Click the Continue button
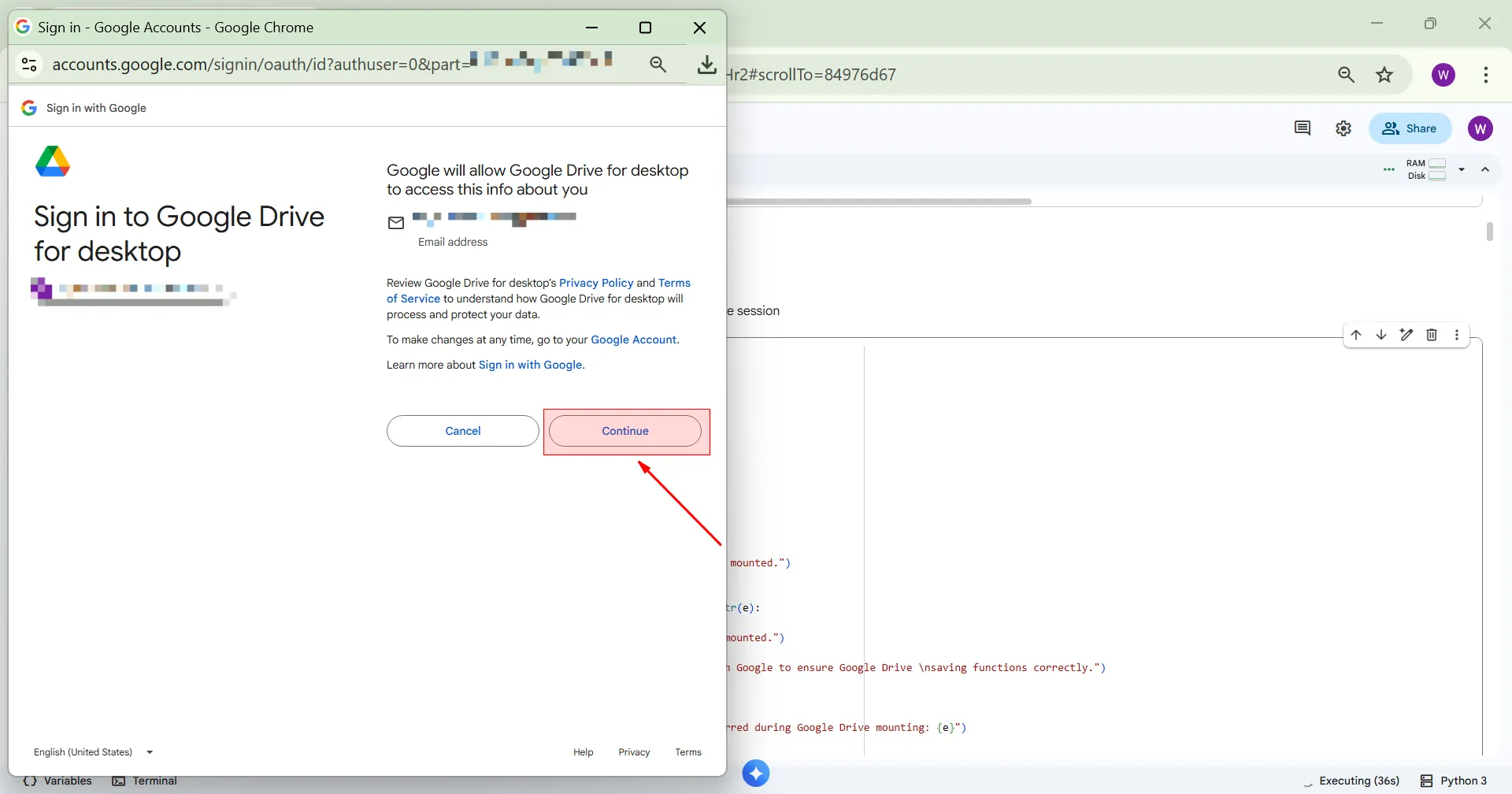Viewport: 1512px width, 794px height. click(x=625, y=431)
